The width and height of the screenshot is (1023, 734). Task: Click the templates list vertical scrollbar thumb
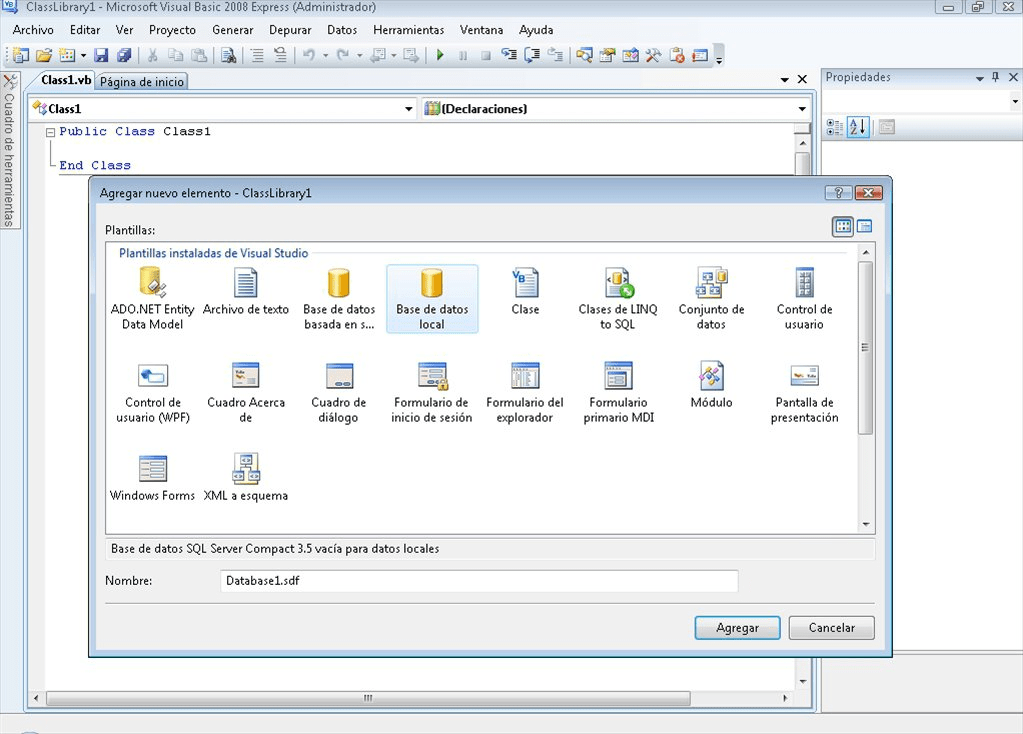pyautogui.click(x=865, y=348)
